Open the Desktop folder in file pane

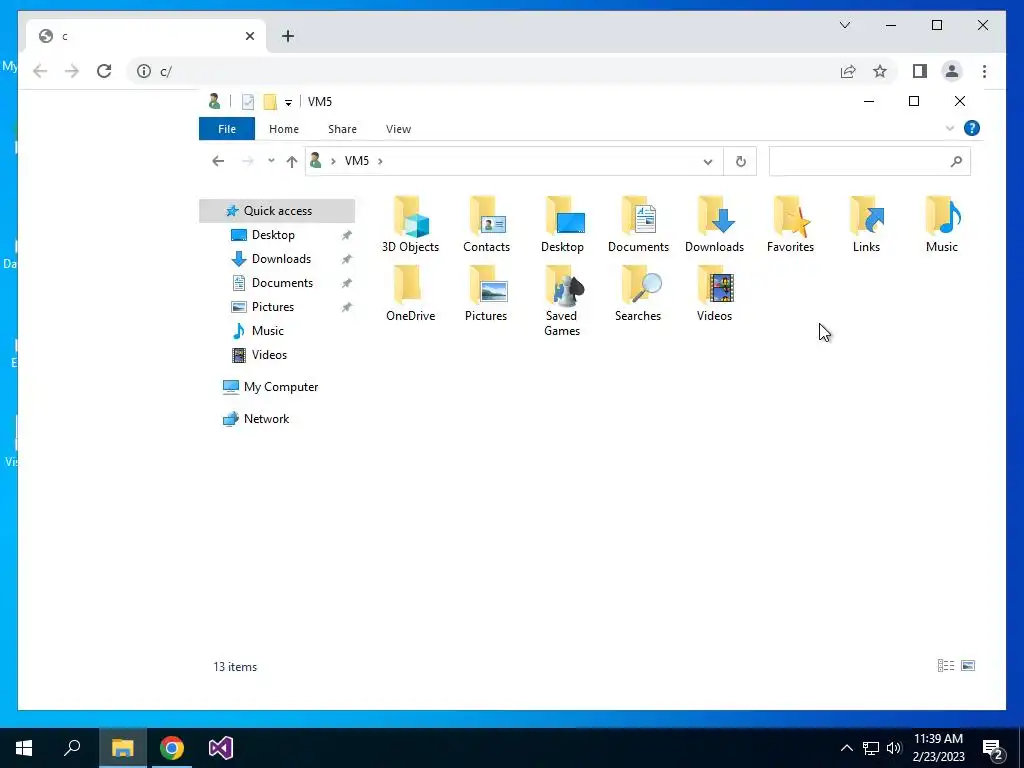coord(562,225)
